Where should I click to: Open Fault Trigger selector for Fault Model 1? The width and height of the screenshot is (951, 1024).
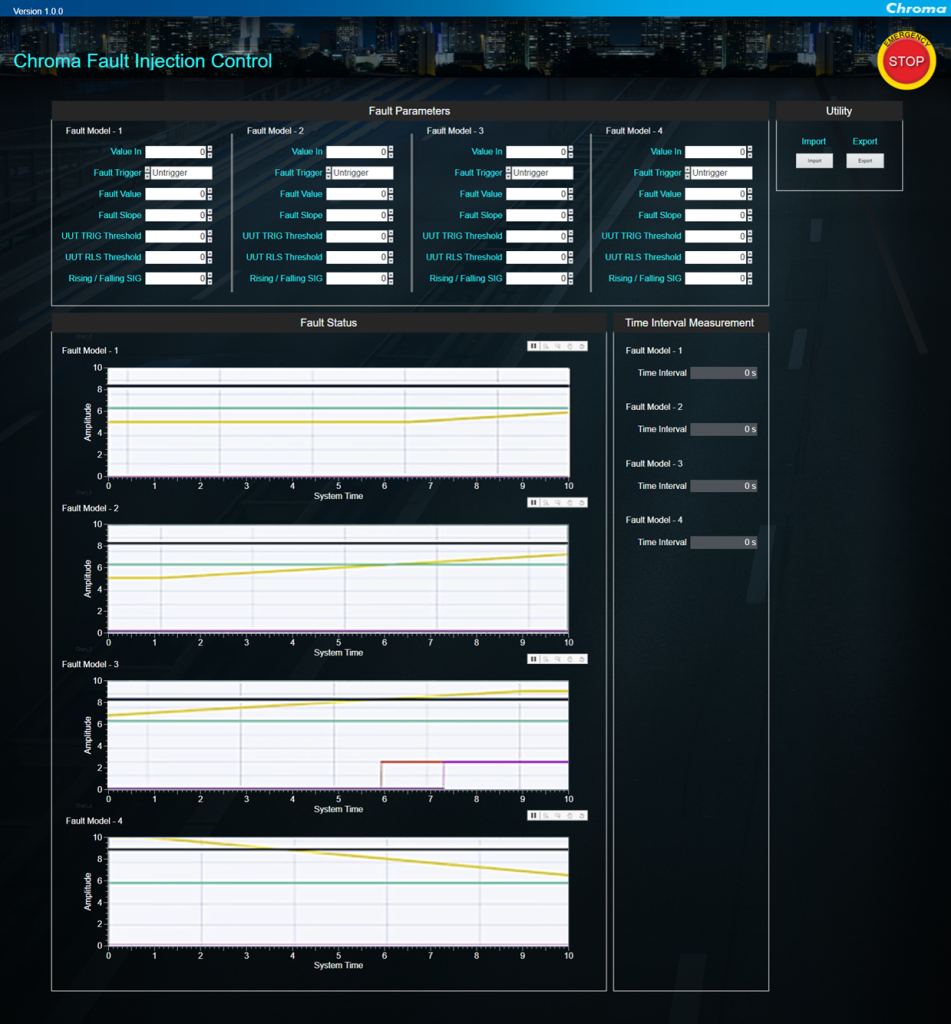click(x=181, y=173)
